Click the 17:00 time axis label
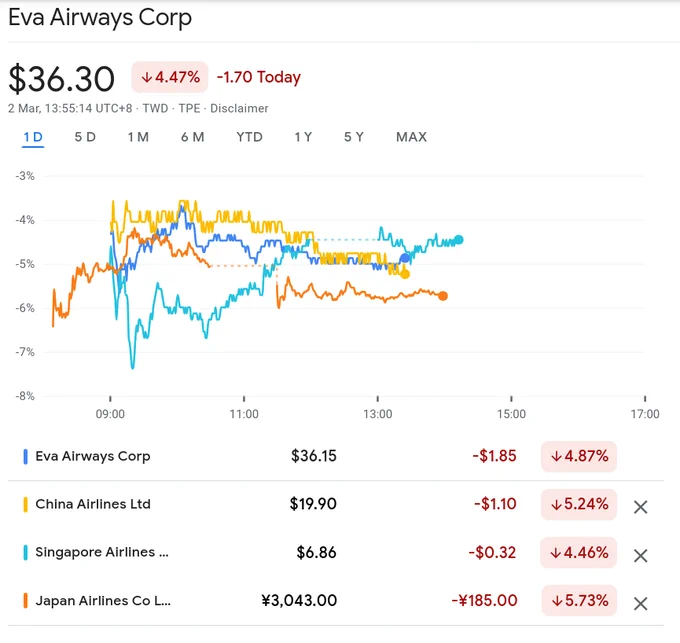Screen dimensions: 680x643 [645, 414]
